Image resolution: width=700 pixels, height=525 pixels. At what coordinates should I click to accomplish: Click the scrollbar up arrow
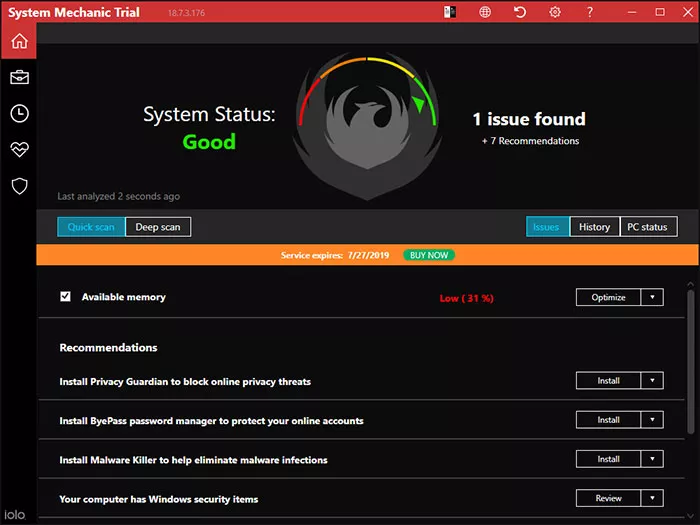point(691,284)
